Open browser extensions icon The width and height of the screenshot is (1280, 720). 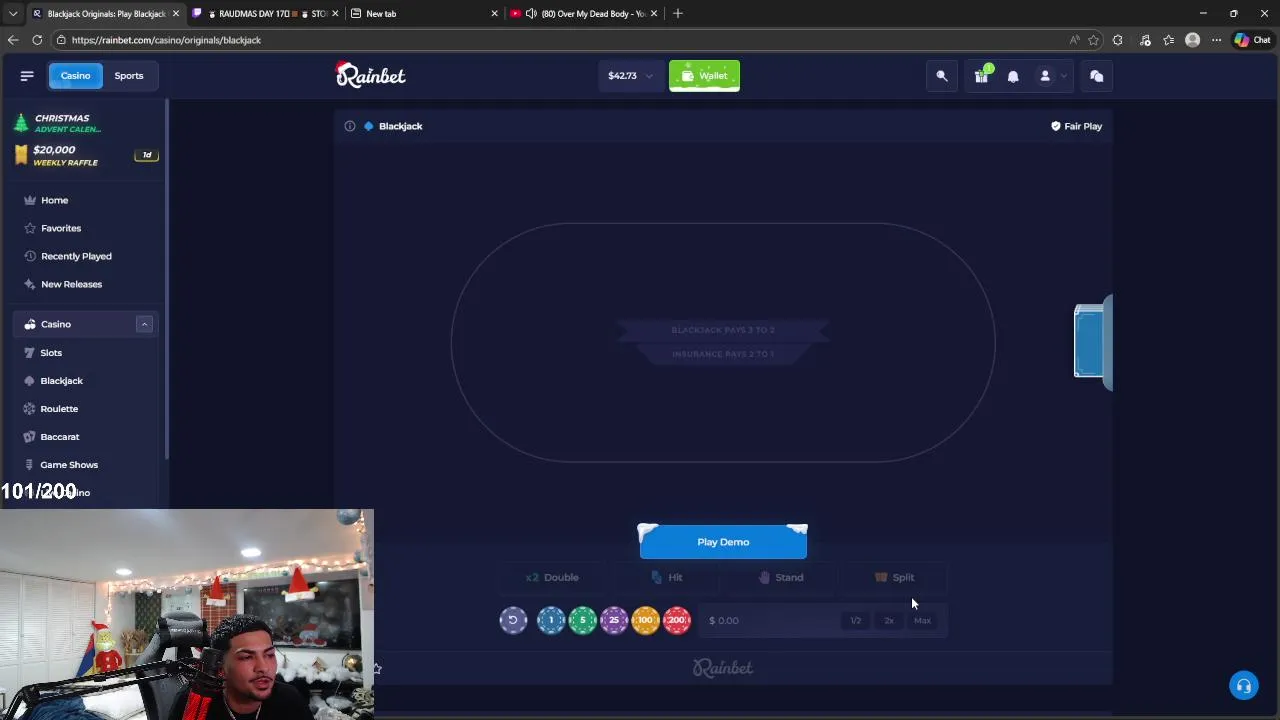[1117, 40]
